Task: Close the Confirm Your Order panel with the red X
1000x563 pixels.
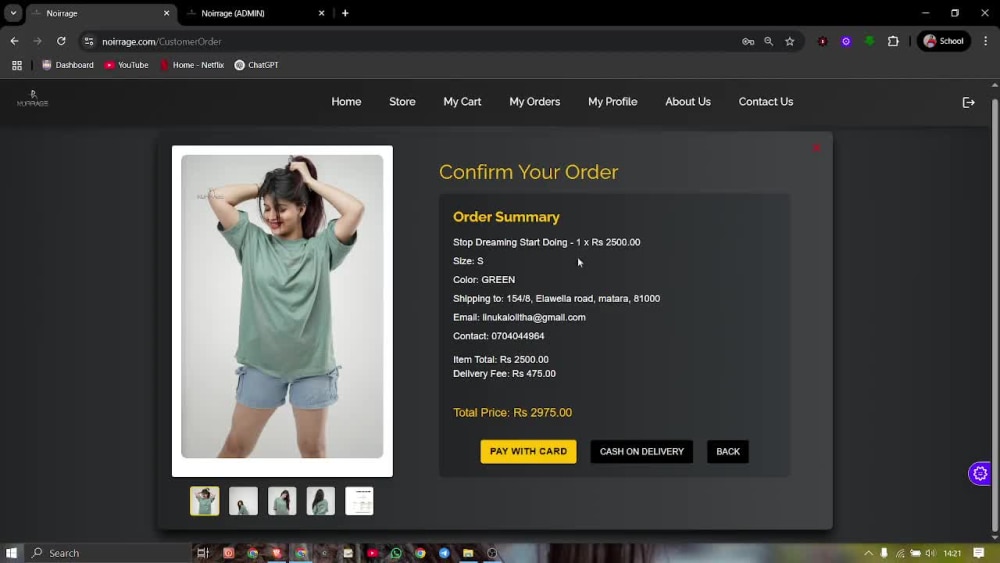Action: (816, 148)
